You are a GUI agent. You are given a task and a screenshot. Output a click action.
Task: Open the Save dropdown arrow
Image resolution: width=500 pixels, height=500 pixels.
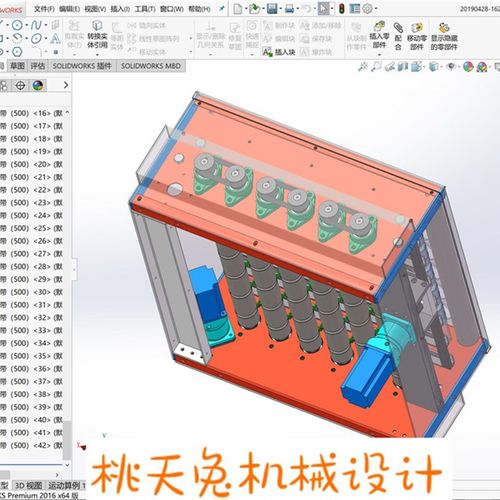click(x=280, y=9)
